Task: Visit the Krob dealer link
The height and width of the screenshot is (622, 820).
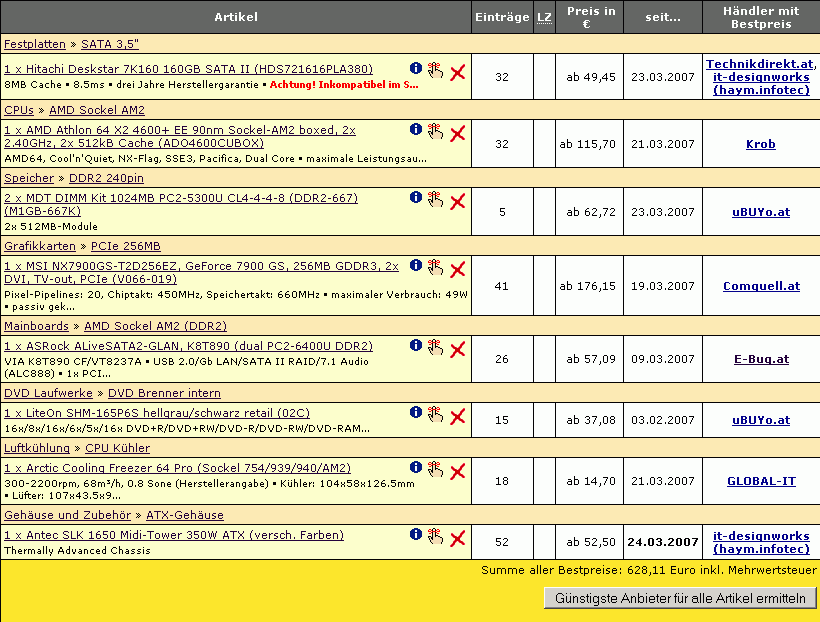Action: coord(761,144)
